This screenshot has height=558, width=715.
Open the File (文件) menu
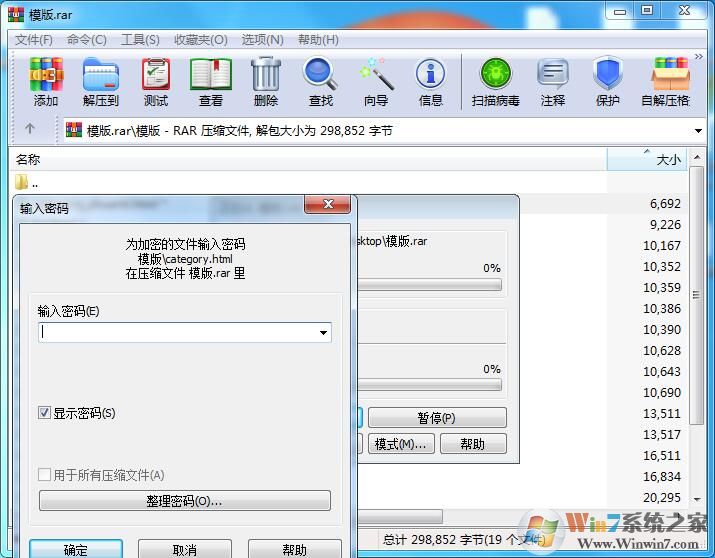[x=34, y=40]
